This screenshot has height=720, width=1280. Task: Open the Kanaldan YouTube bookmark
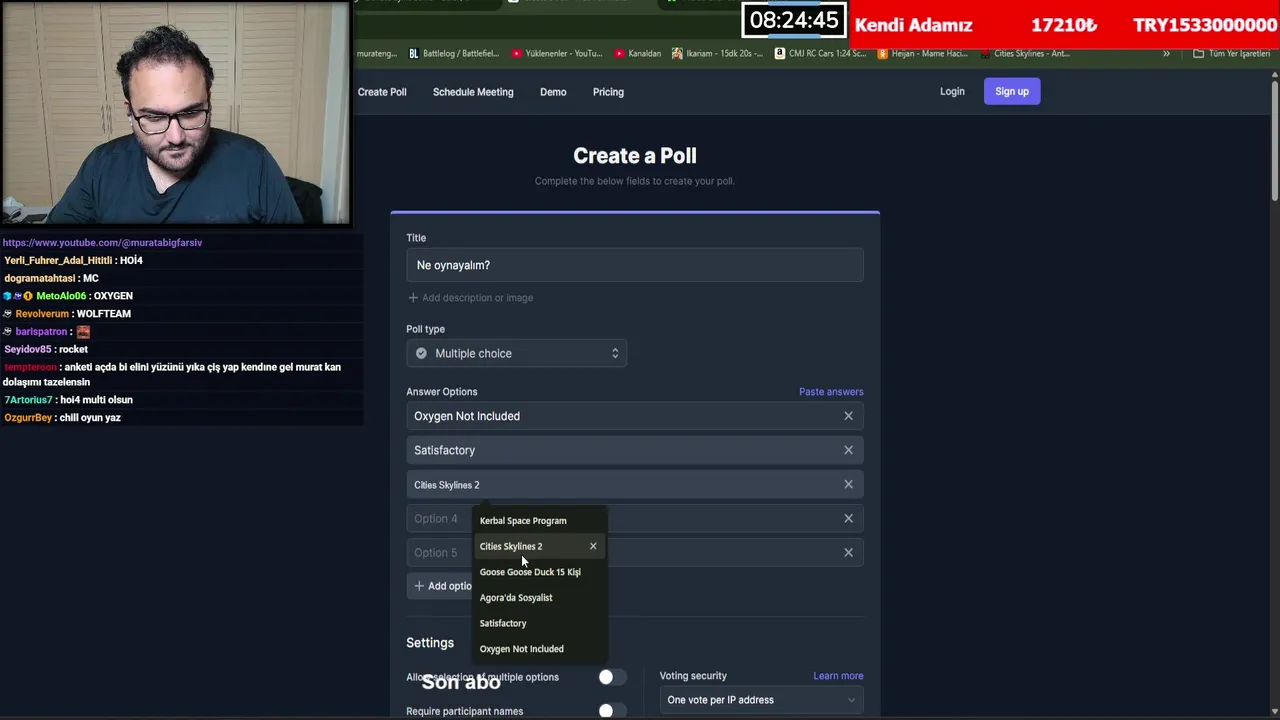pyautogui.click(x=638, y=54)
